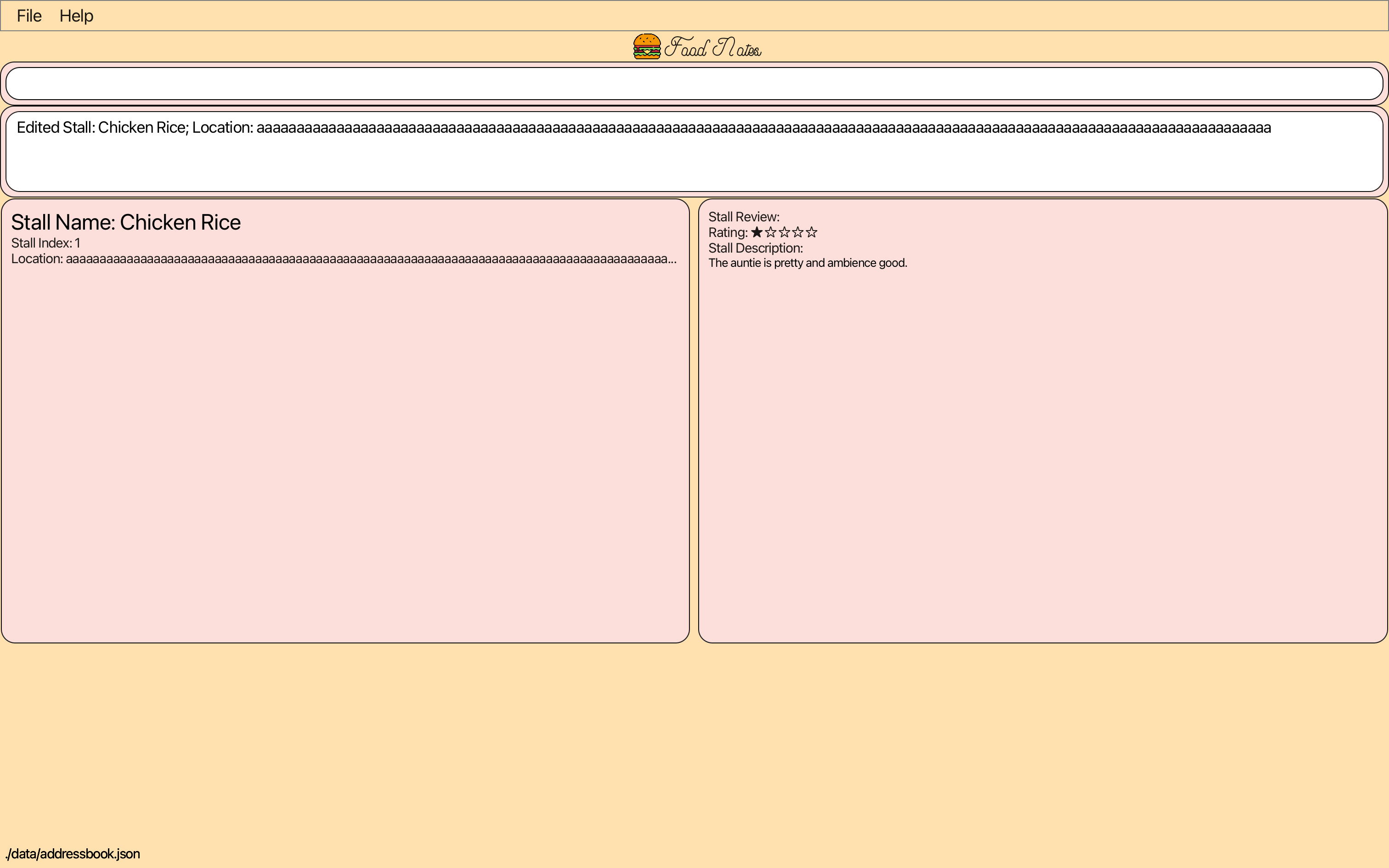Image resolution: width=1389 pixels, height=868 pixels.
Task: Click the third empty rating star
Action: [784, 232]
